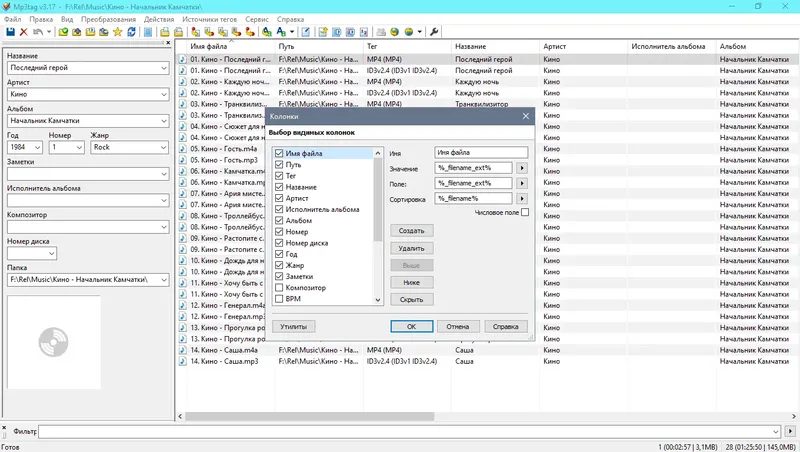Image resolution: width=800 pixels, height=452 pixels.
Task: Click the red X Remove tag icon
Action: 23,32
